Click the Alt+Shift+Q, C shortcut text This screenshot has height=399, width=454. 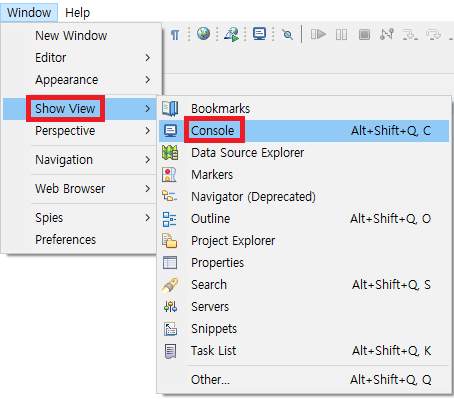pos(391,131)
